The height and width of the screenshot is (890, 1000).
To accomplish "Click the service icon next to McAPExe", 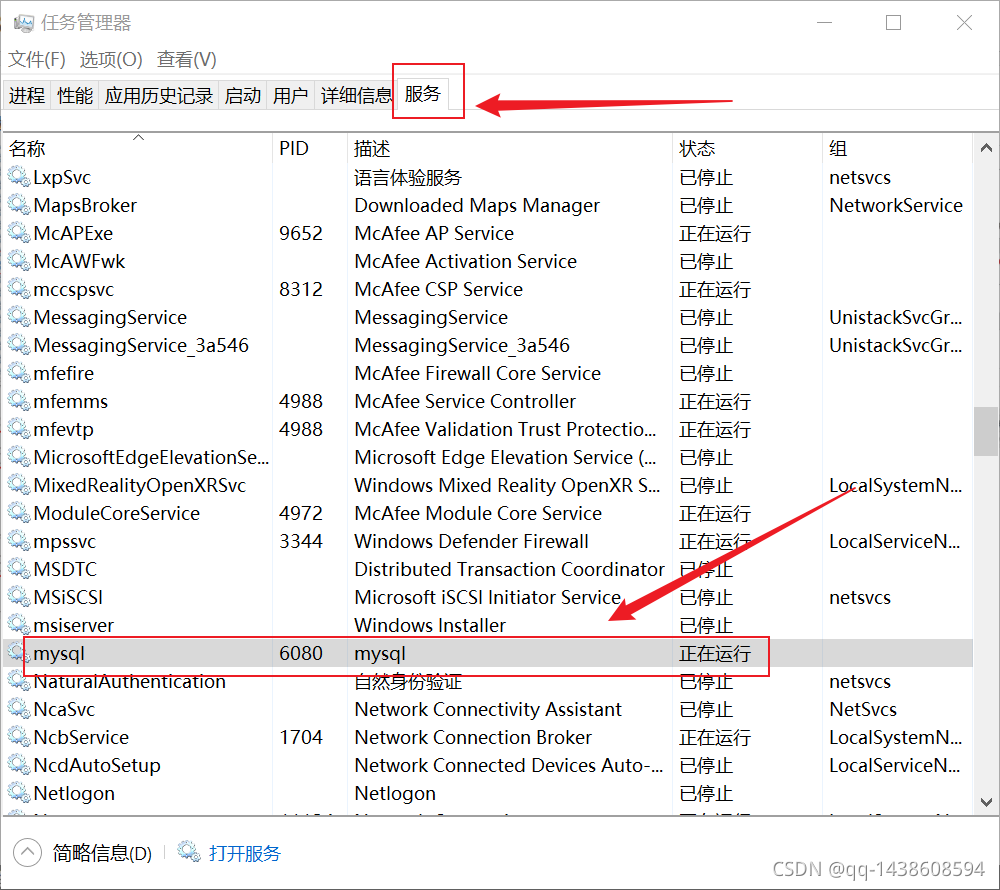I will tap(18, 233).
